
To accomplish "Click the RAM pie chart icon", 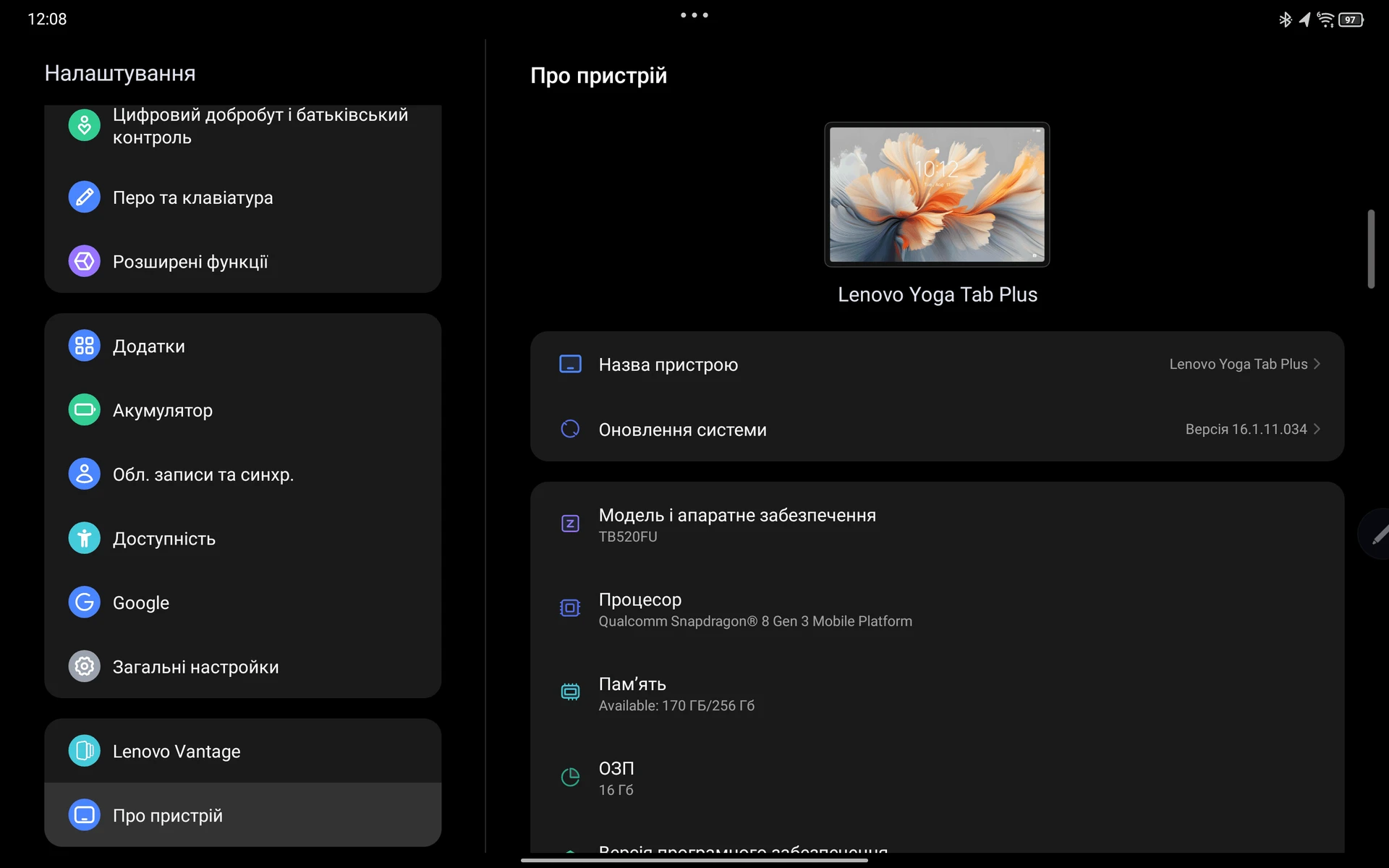I will [570, 777].
